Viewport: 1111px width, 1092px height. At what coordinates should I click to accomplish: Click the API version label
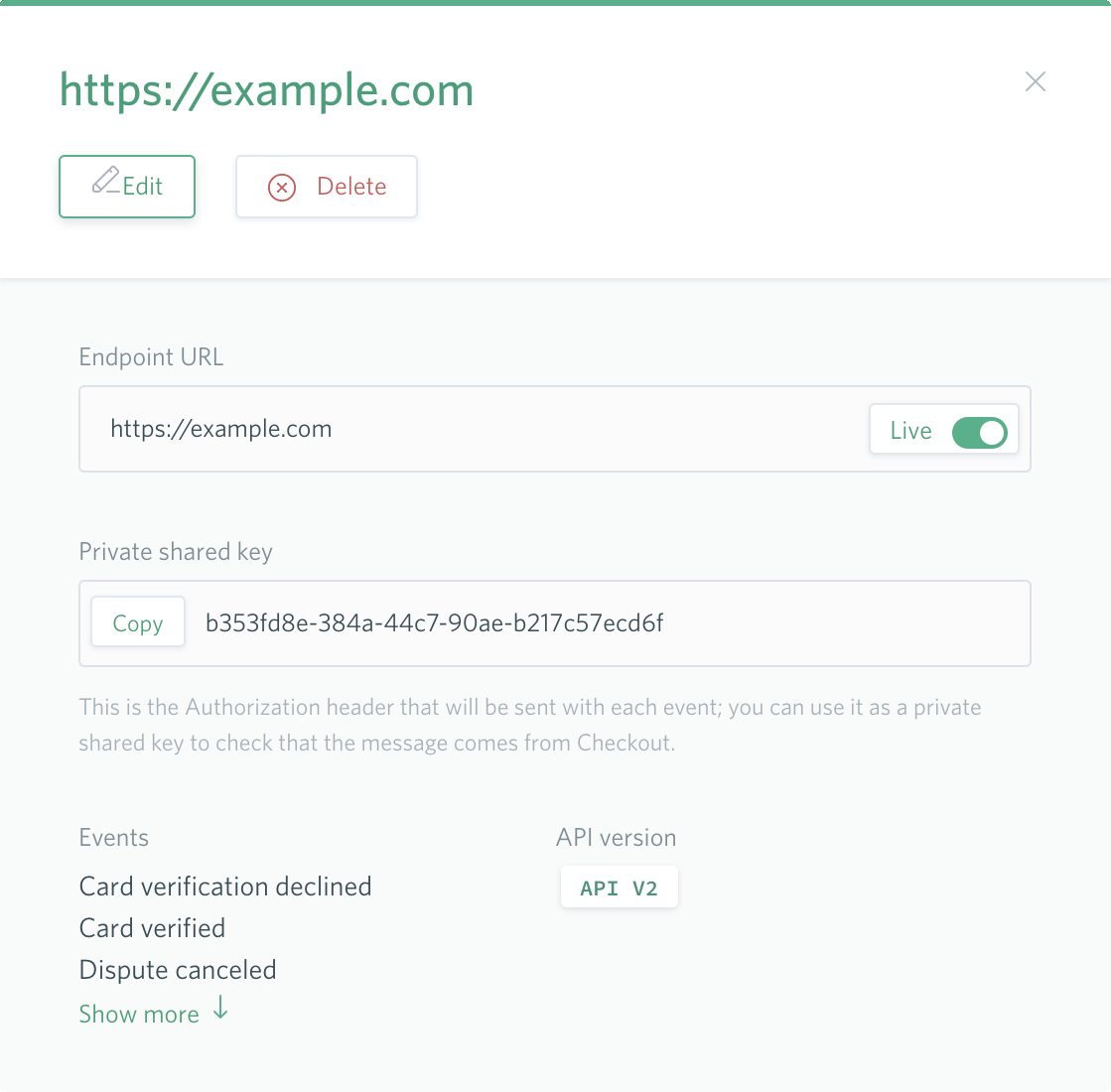click(x=616, y=838)
